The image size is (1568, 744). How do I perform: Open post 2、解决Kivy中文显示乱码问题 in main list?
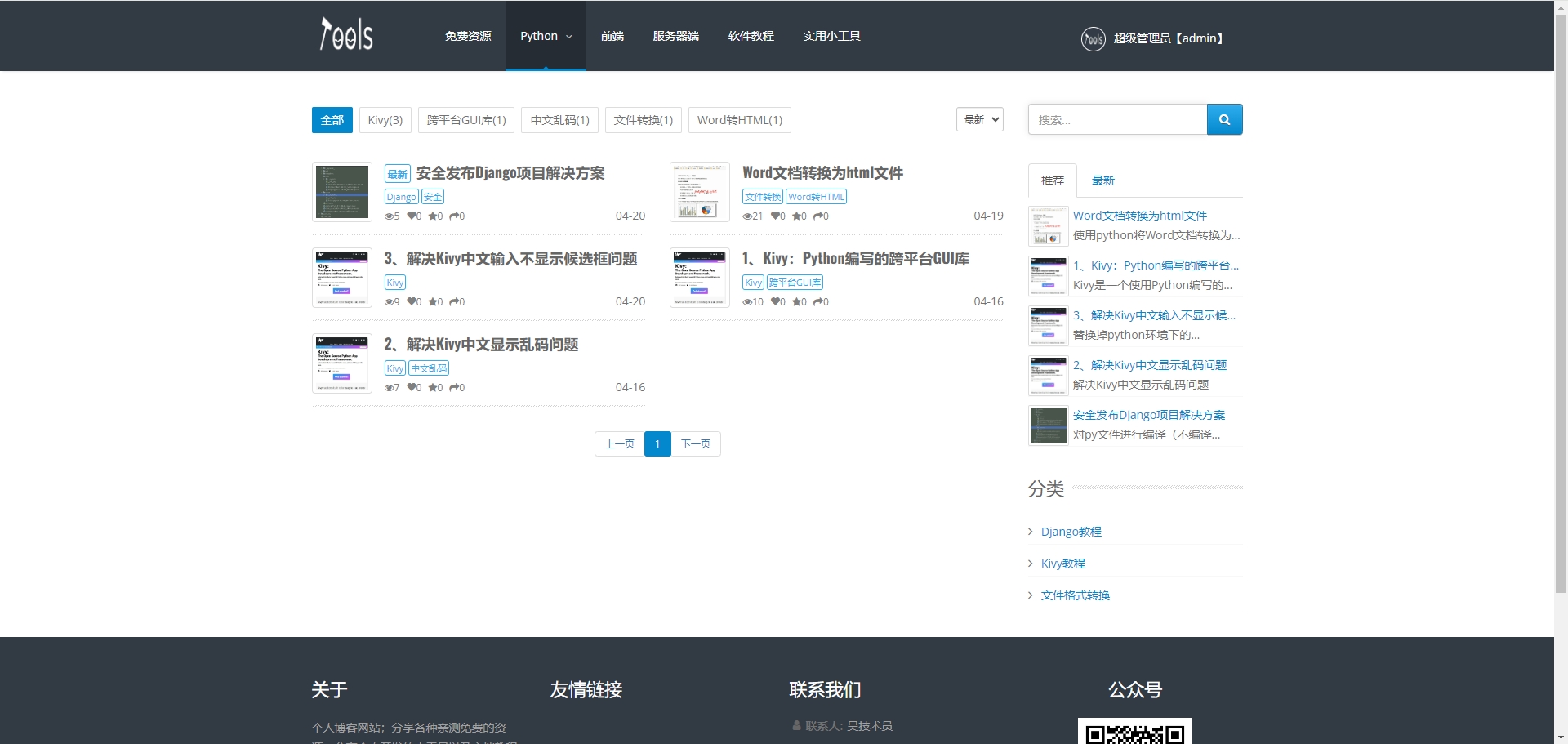tap(481, 345)
